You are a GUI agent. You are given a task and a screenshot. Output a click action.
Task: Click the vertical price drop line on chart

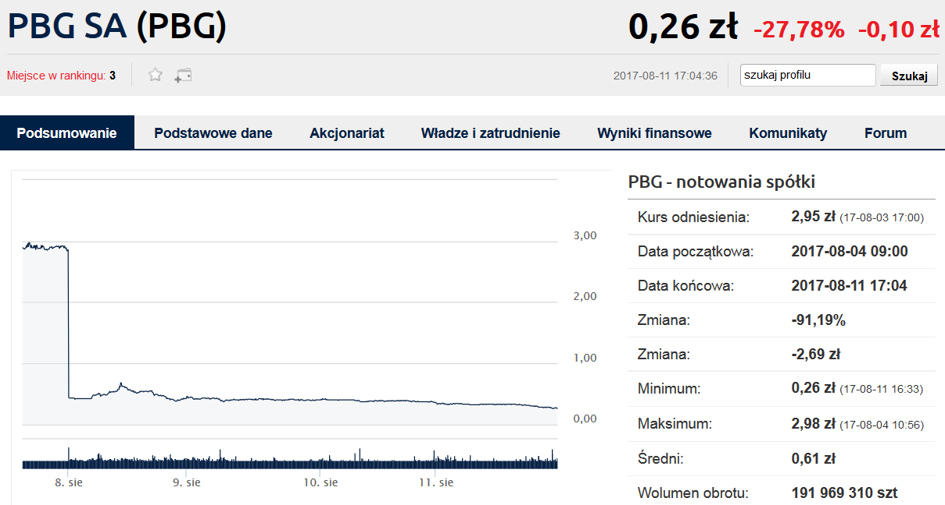[x=68, y=324]
